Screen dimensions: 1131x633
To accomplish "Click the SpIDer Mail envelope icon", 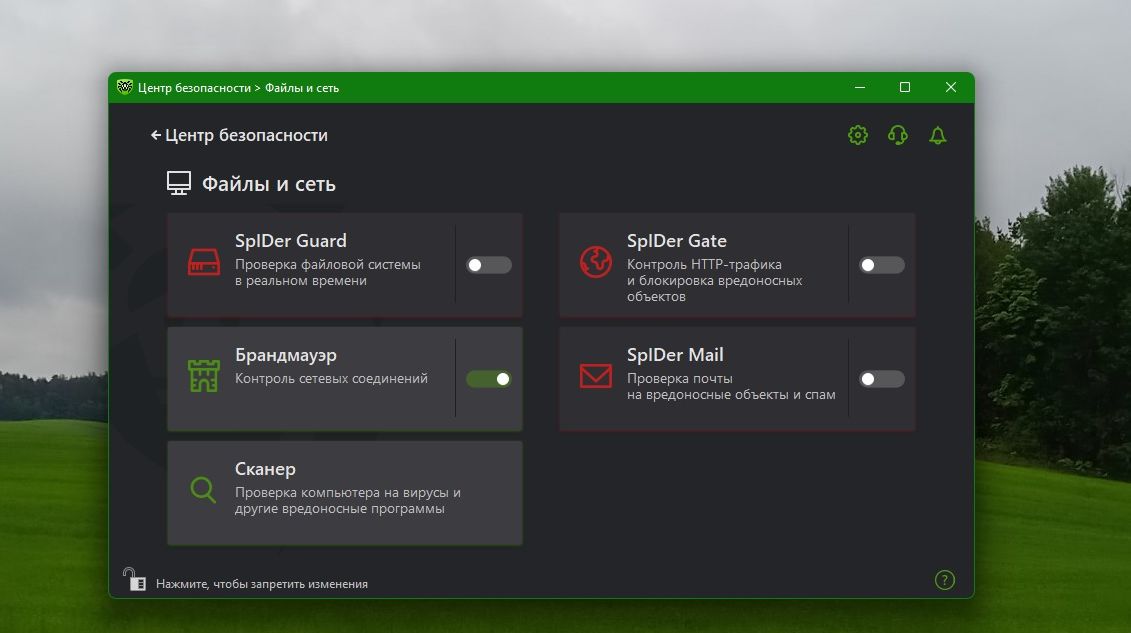I will 596,376.
